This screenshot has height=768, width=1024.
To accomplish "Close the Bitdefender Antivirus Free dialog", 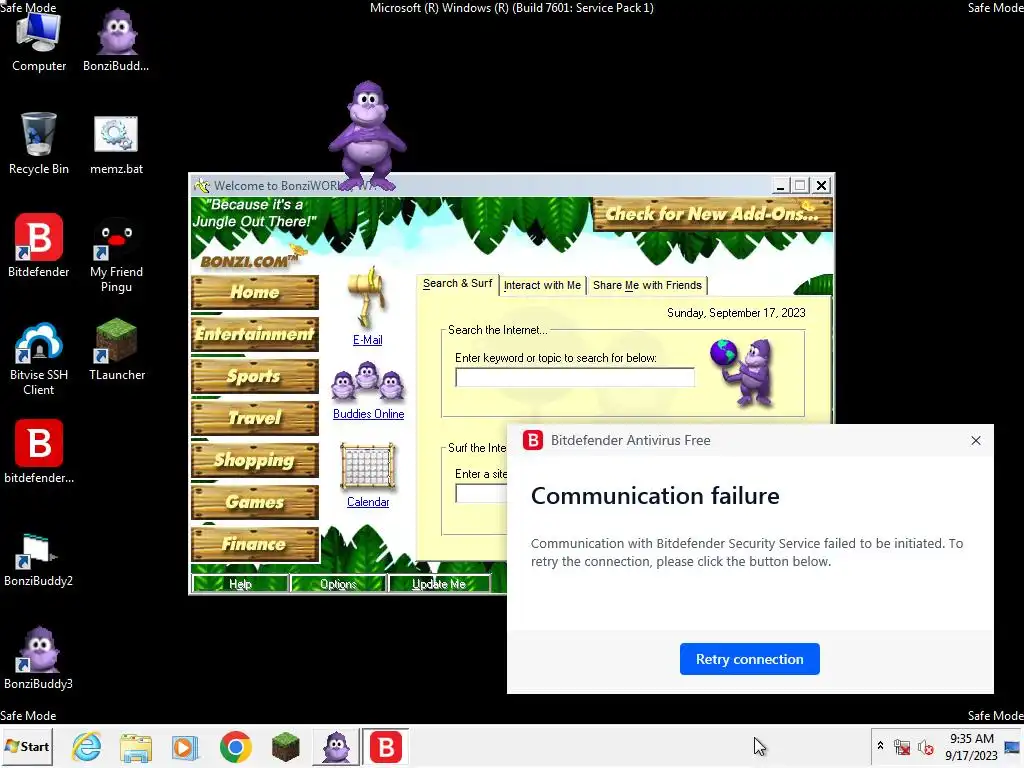I will [976, 440].
